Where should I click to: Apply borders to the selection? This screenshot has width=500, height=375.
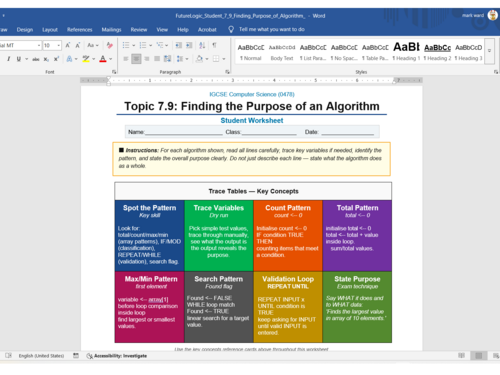216,59
